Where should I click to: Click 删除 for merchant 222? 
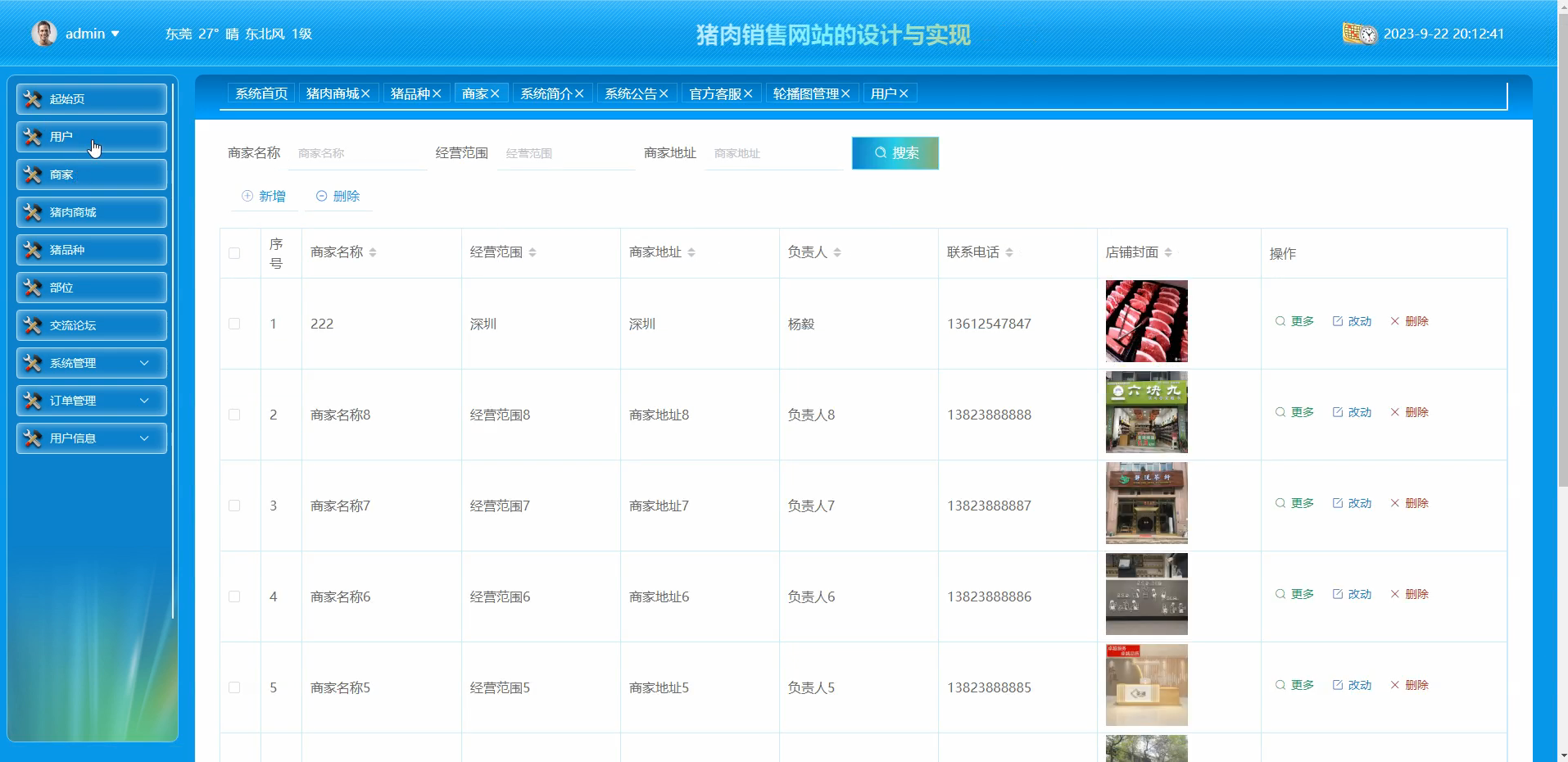[x=1410, y=321]
